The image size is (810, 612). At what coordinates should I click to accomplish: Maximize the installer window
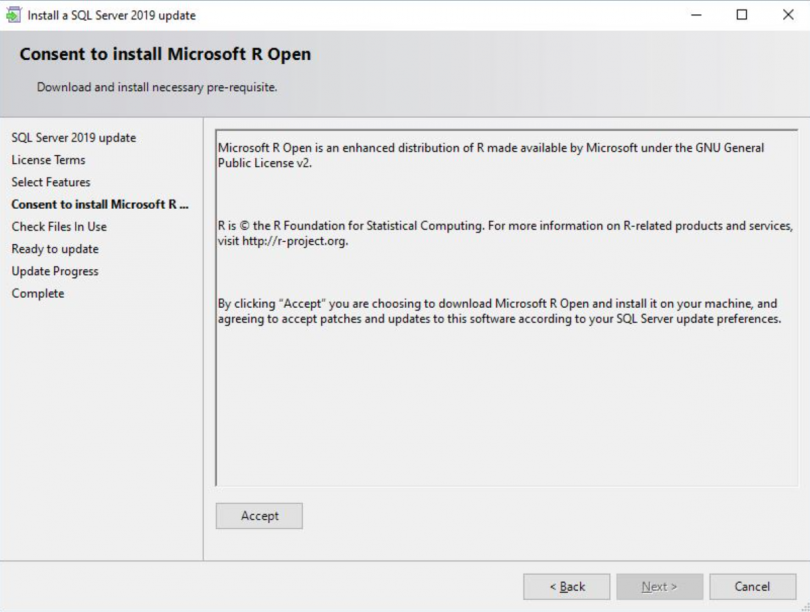(741, 15)
